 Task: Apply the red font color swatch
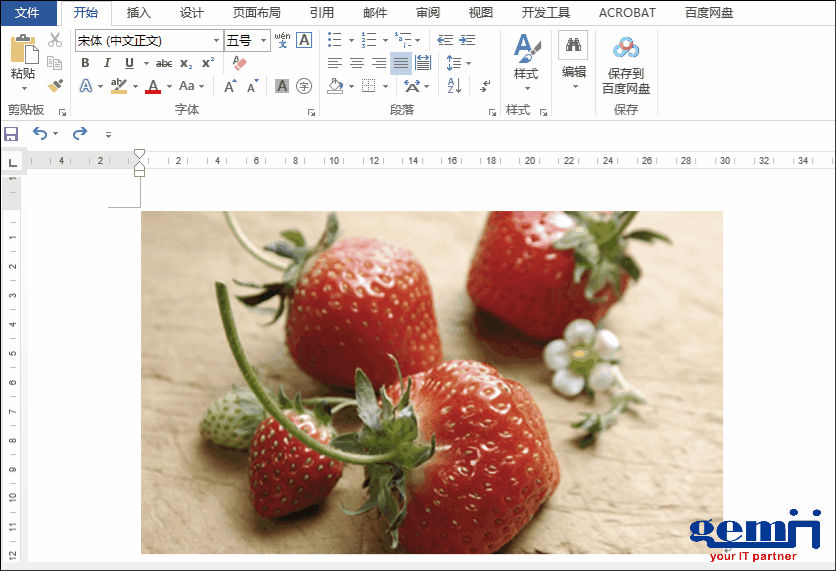click(153, 86)
